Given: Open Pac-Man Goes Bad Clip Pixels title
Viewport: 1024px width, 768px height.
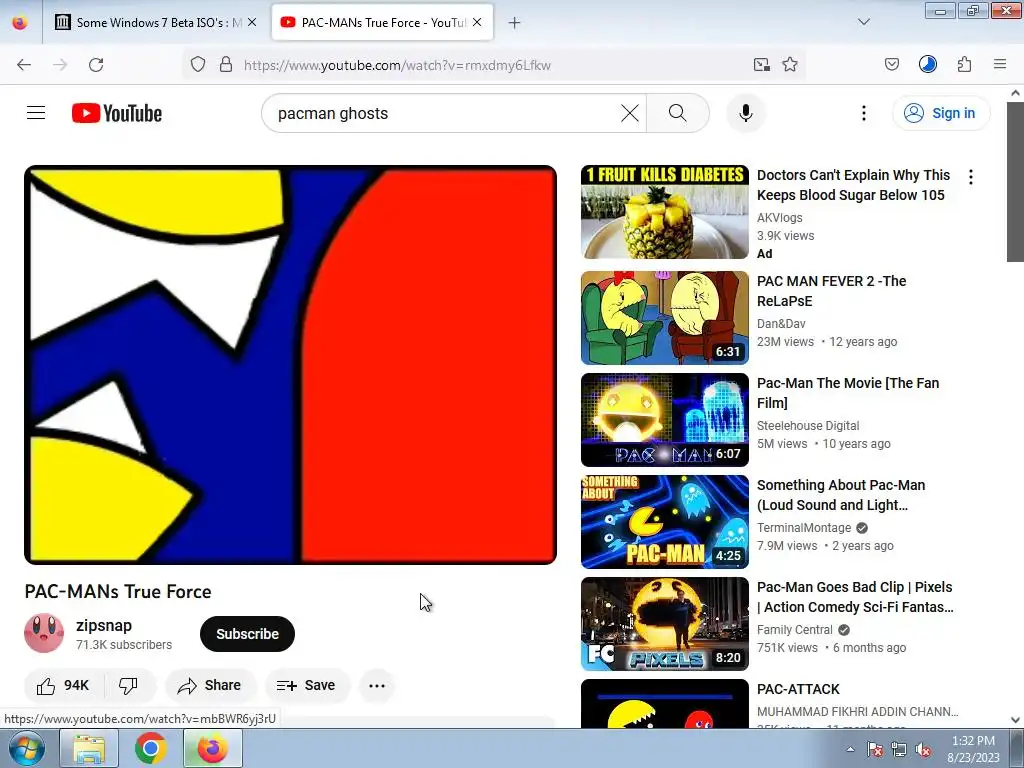Looking at the screenshot, I should pyautogui.click(x=855, y=597).
